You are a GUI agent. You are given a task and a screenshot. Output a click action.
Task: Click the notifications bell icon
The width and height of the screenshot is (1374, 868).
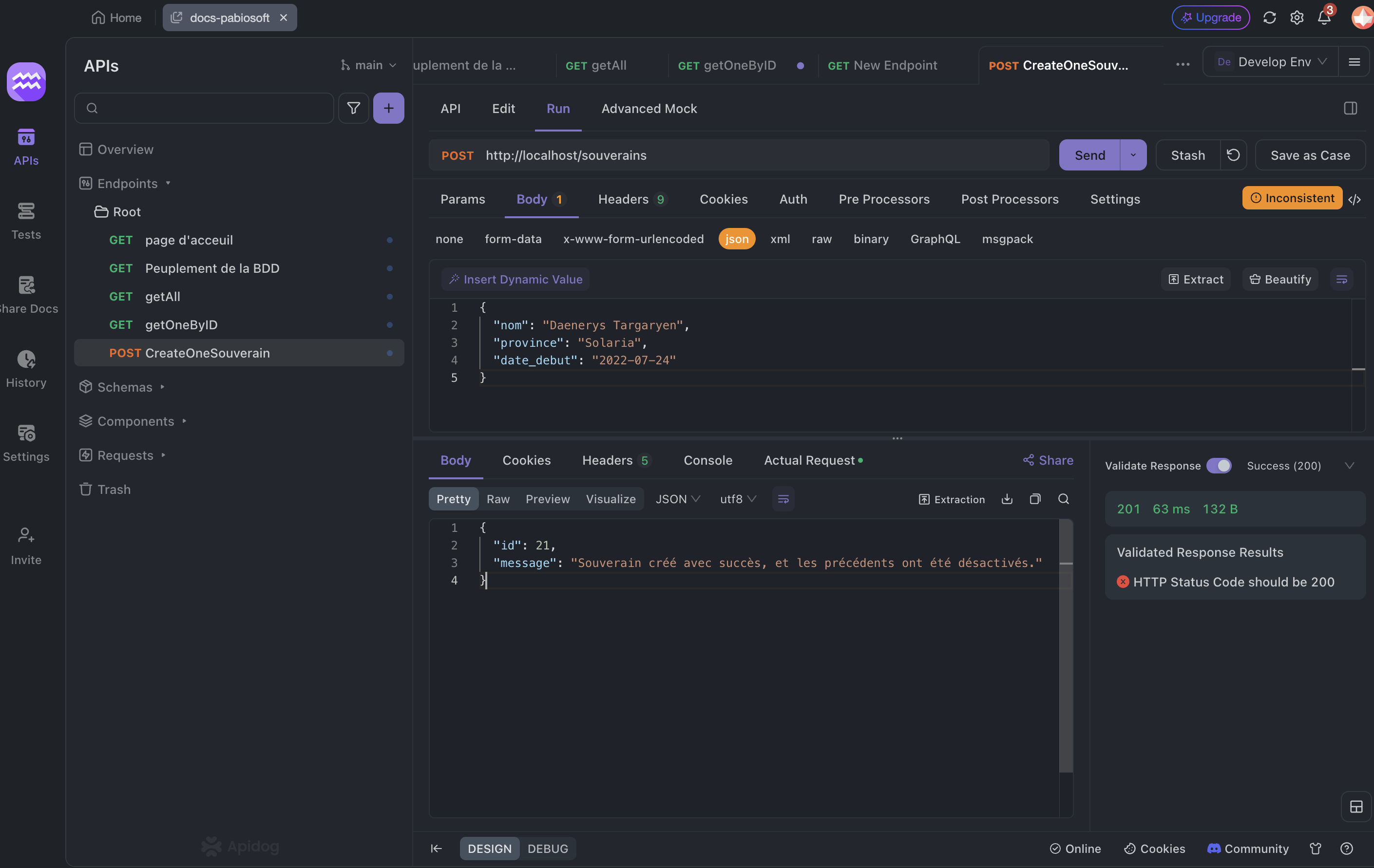1324,18
